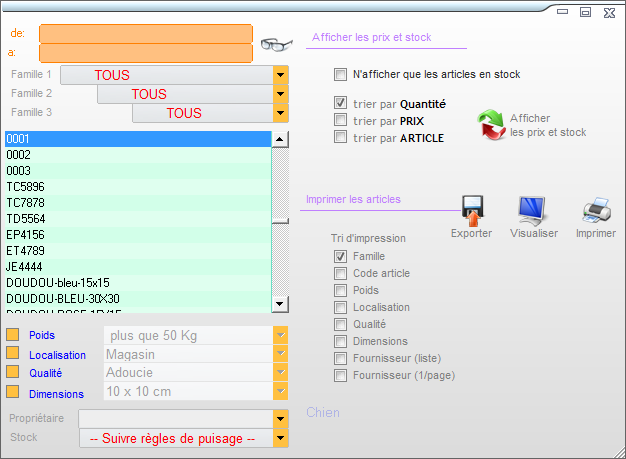Toggle the orange square beside Dimensions
626x459 pixels.
(13, 392)
